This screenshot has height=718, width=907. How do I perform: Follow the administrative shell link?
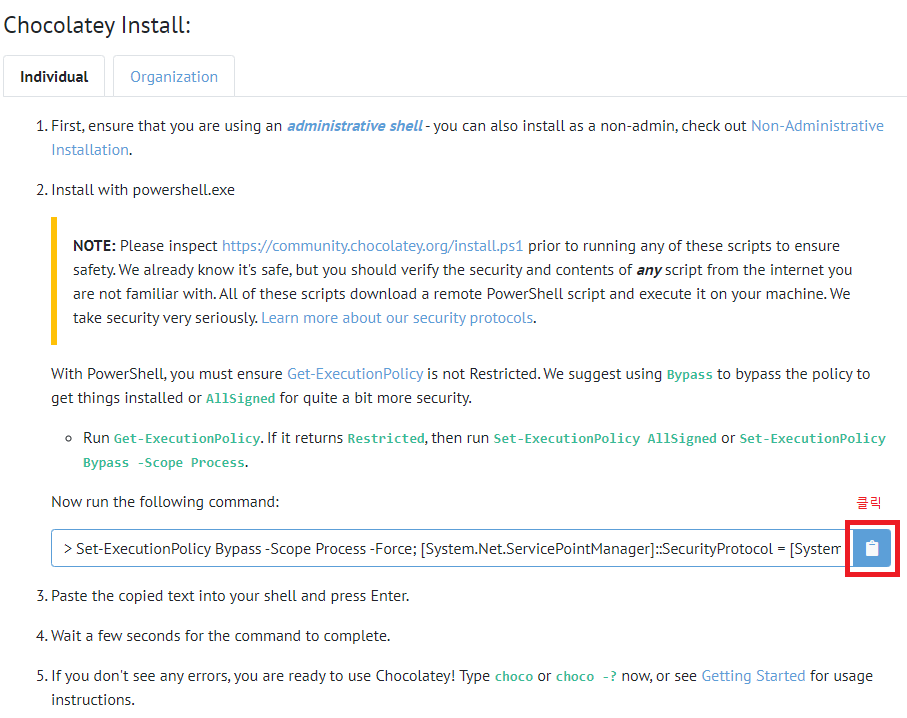[x=355, y=126]
